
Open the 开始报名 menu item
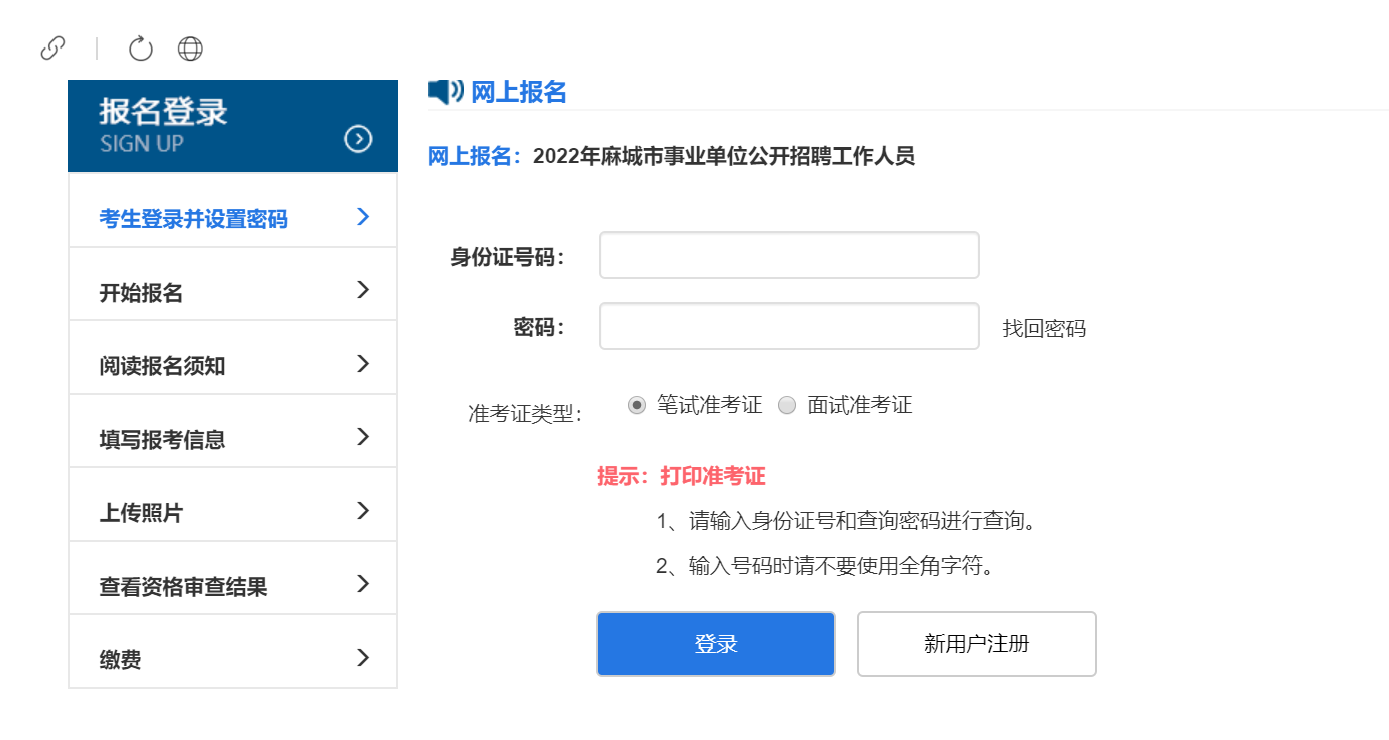[233, 284]
